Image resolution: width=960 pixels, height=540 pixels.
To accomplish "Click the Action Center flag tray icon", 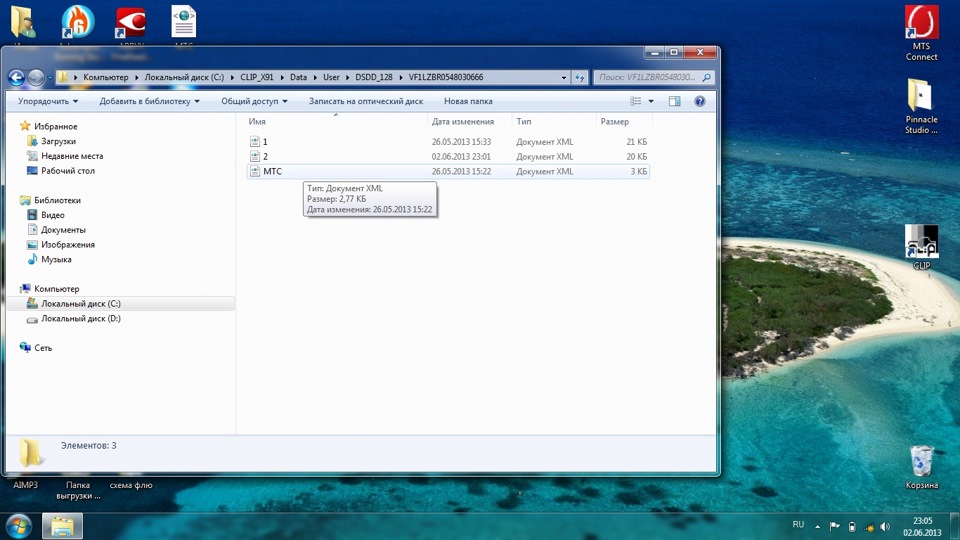I will (834, 526).
